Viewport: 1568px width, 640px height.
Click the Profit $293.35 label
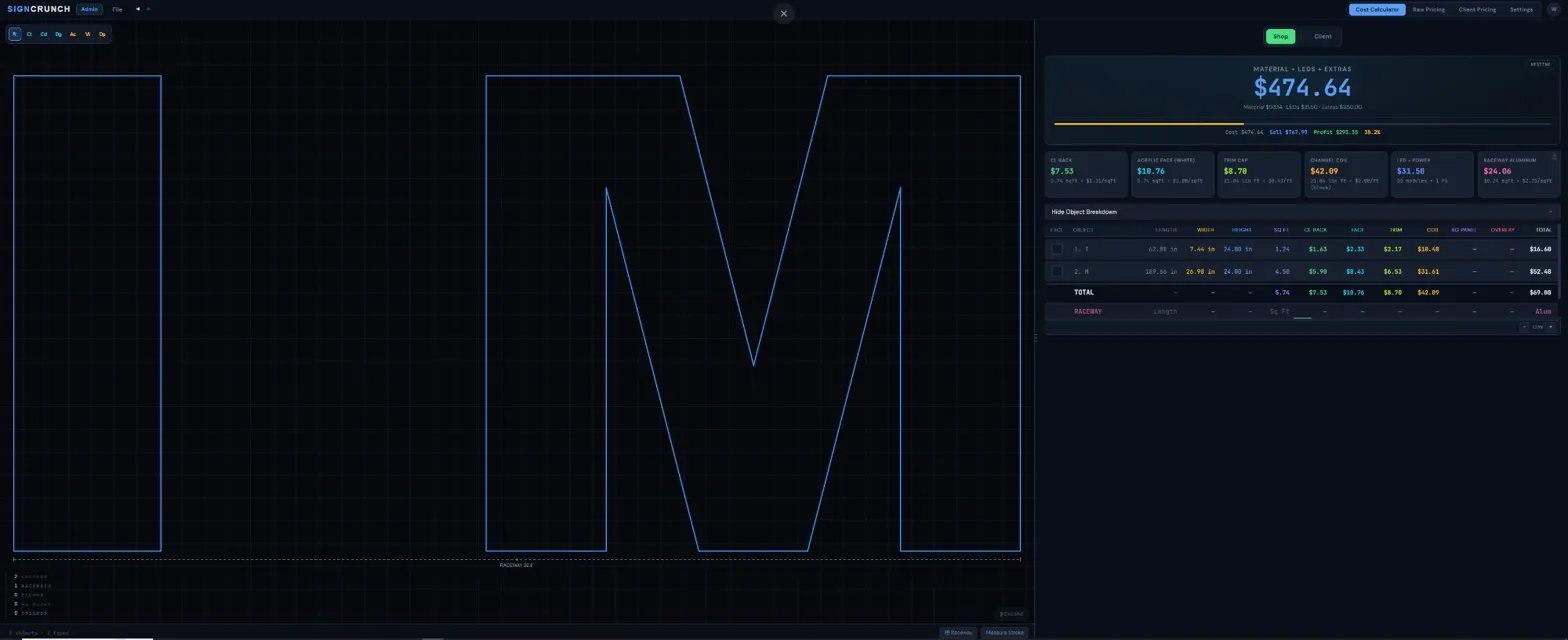point(1336,132)
